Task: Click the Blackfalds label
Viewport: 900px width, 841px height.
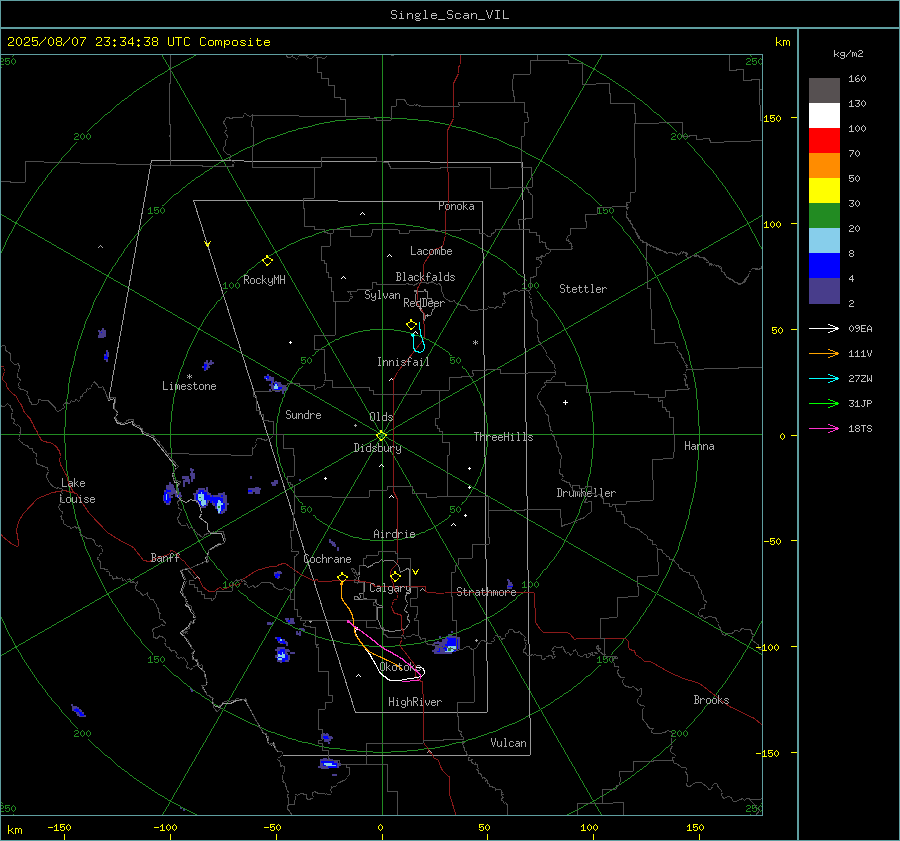Action: pyautogui.click(x=425, y=277)
